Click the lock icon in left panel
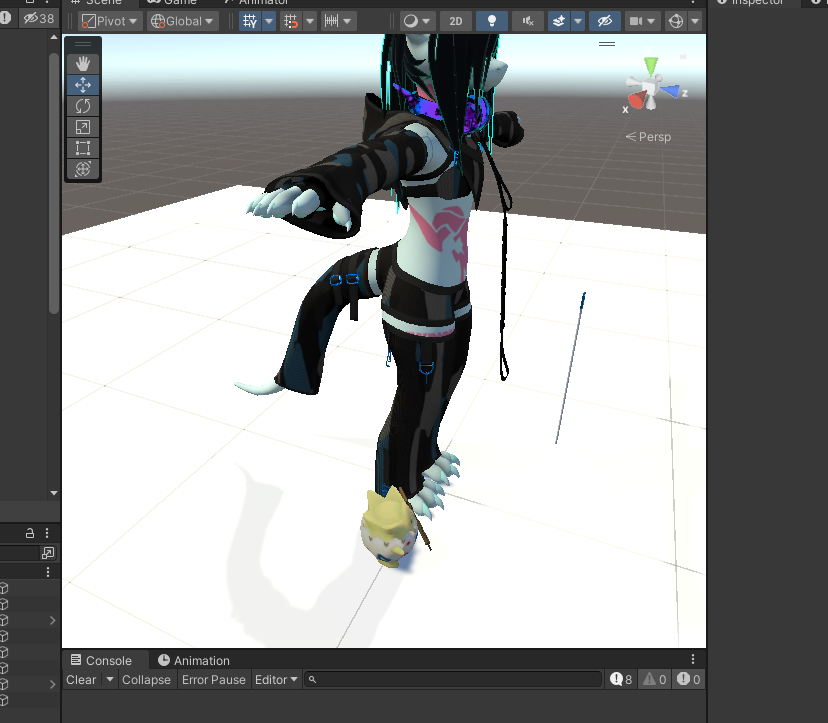828x723 pixels. pos(30,533)
